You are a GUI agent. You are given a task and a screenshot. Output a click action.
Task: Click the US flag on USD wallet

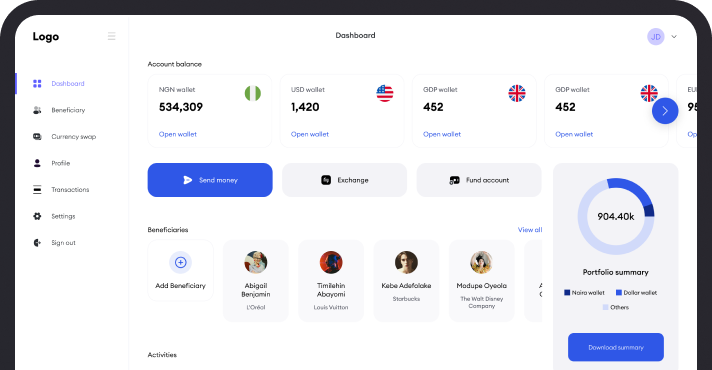385,93
